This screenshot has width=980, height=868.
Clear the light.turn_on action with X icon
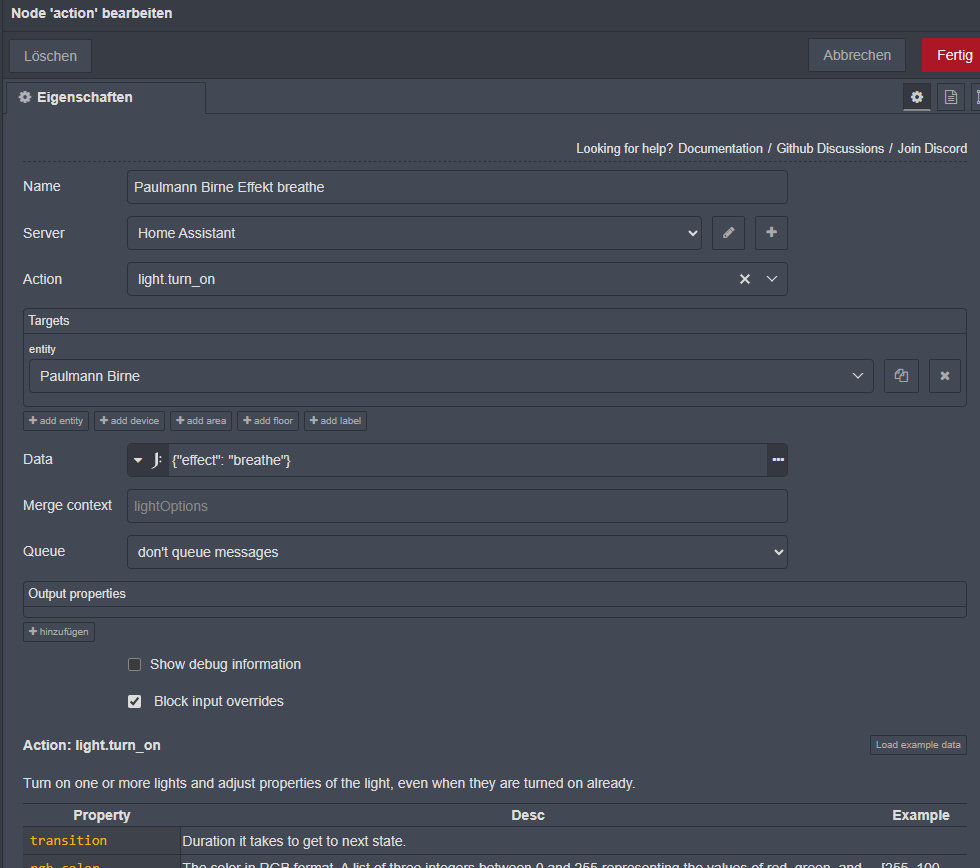pos(745,279)
